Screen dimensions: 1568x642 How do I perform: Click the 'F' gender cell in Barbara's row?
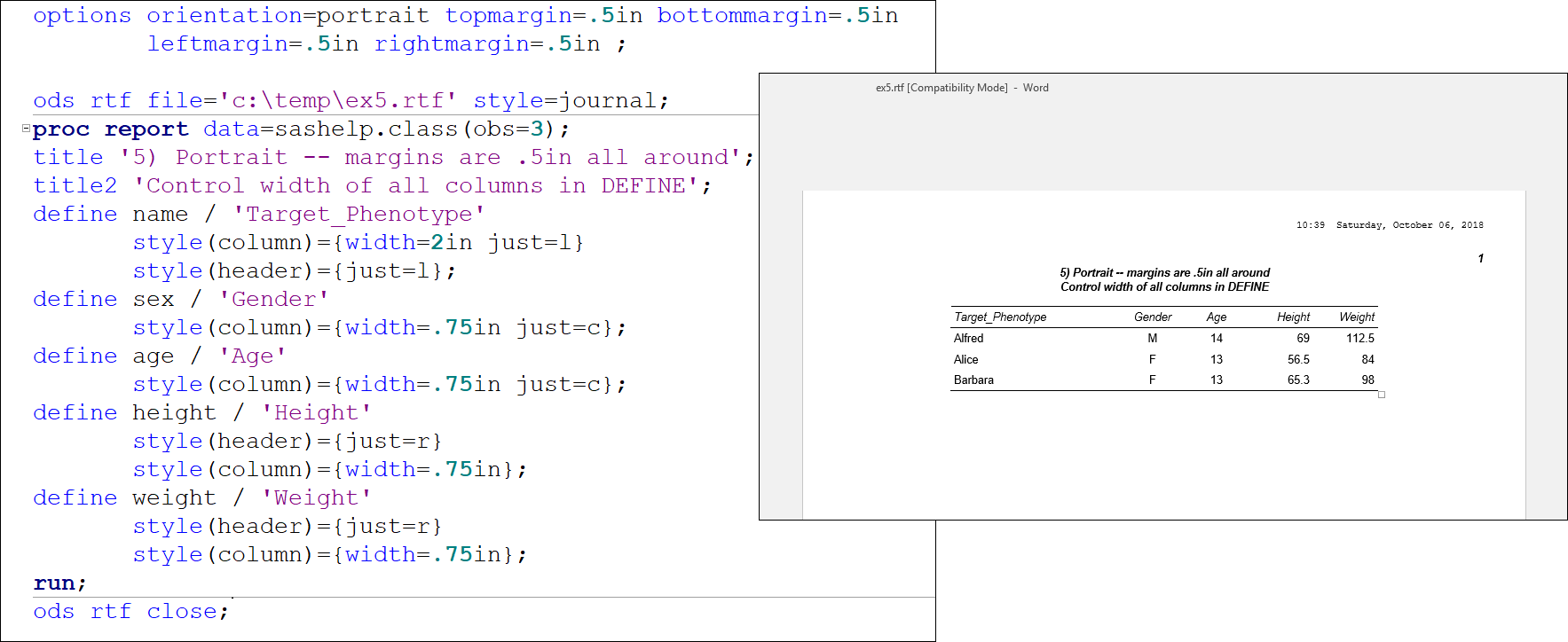tap(1153, 380)
